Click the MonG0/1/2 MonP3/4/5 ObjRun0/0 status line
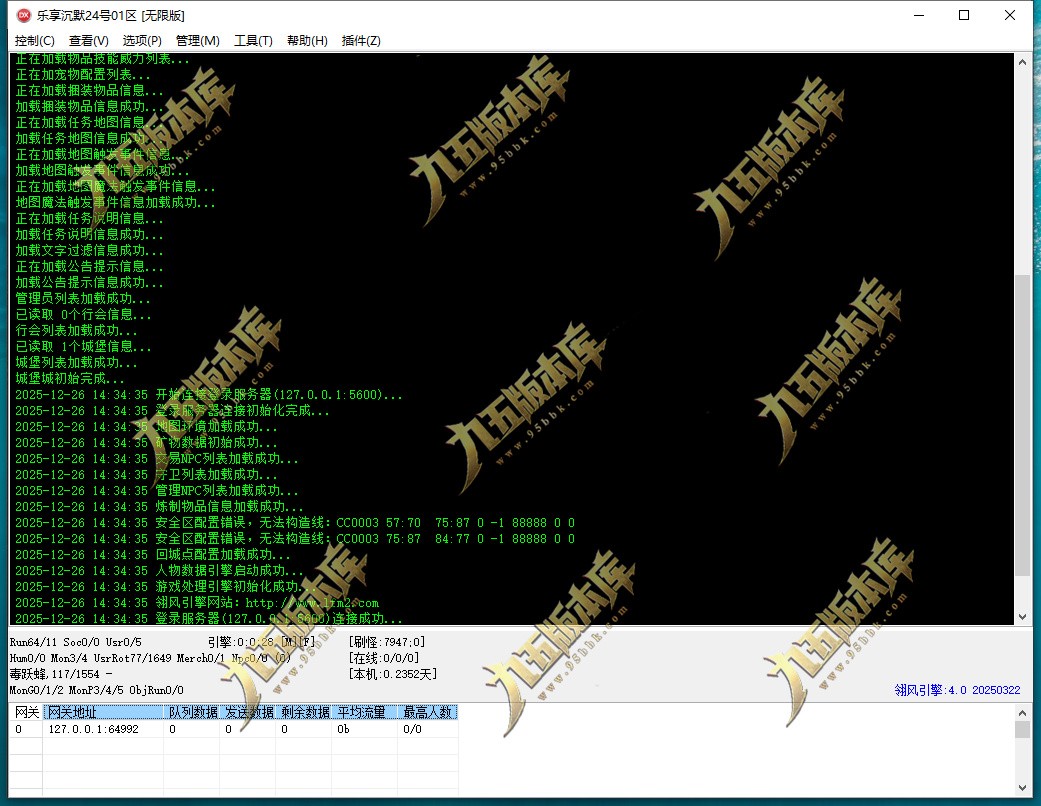 coord(97,690)
